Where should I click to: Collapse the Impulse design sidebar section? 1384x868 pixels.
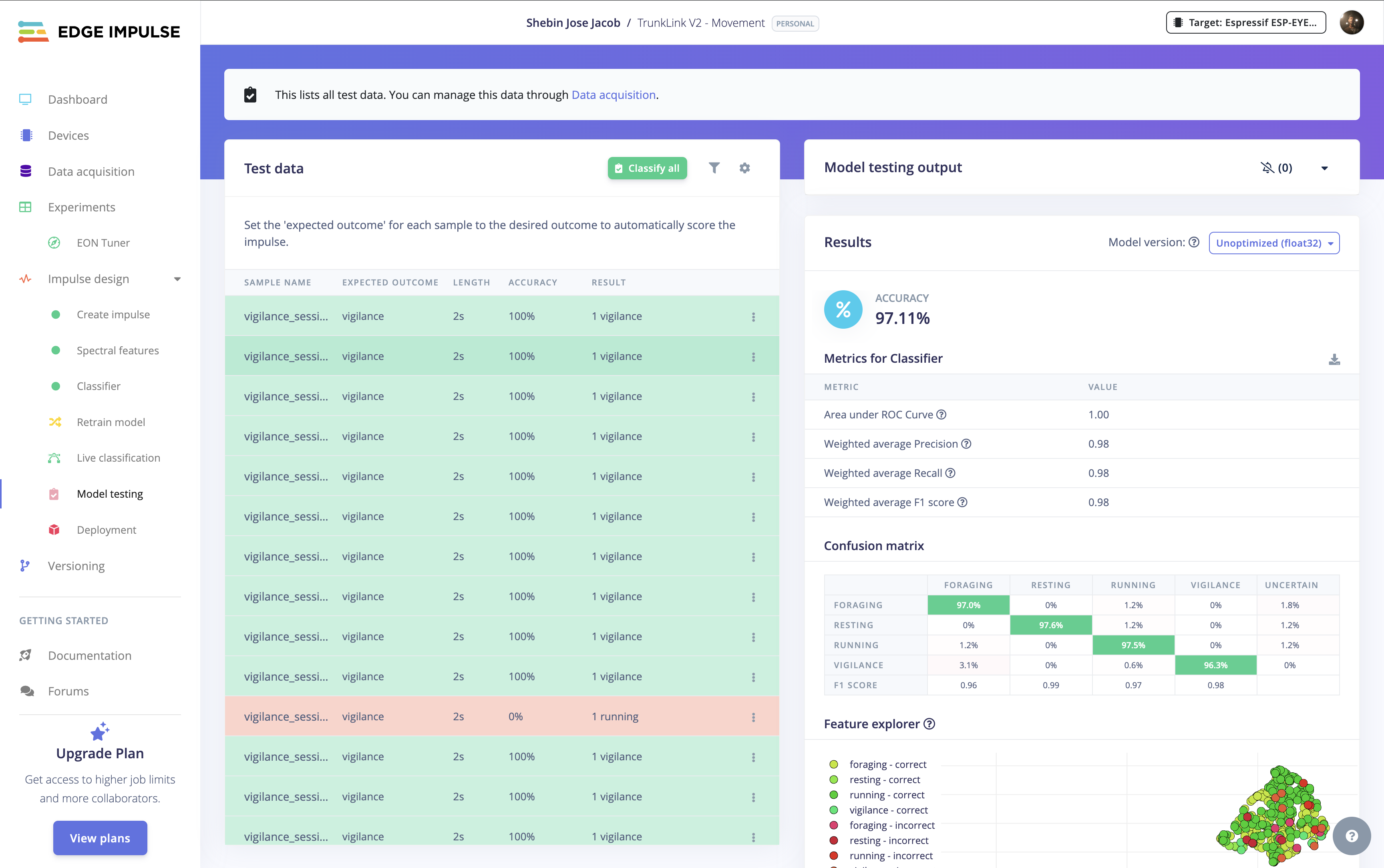(177, 279)
